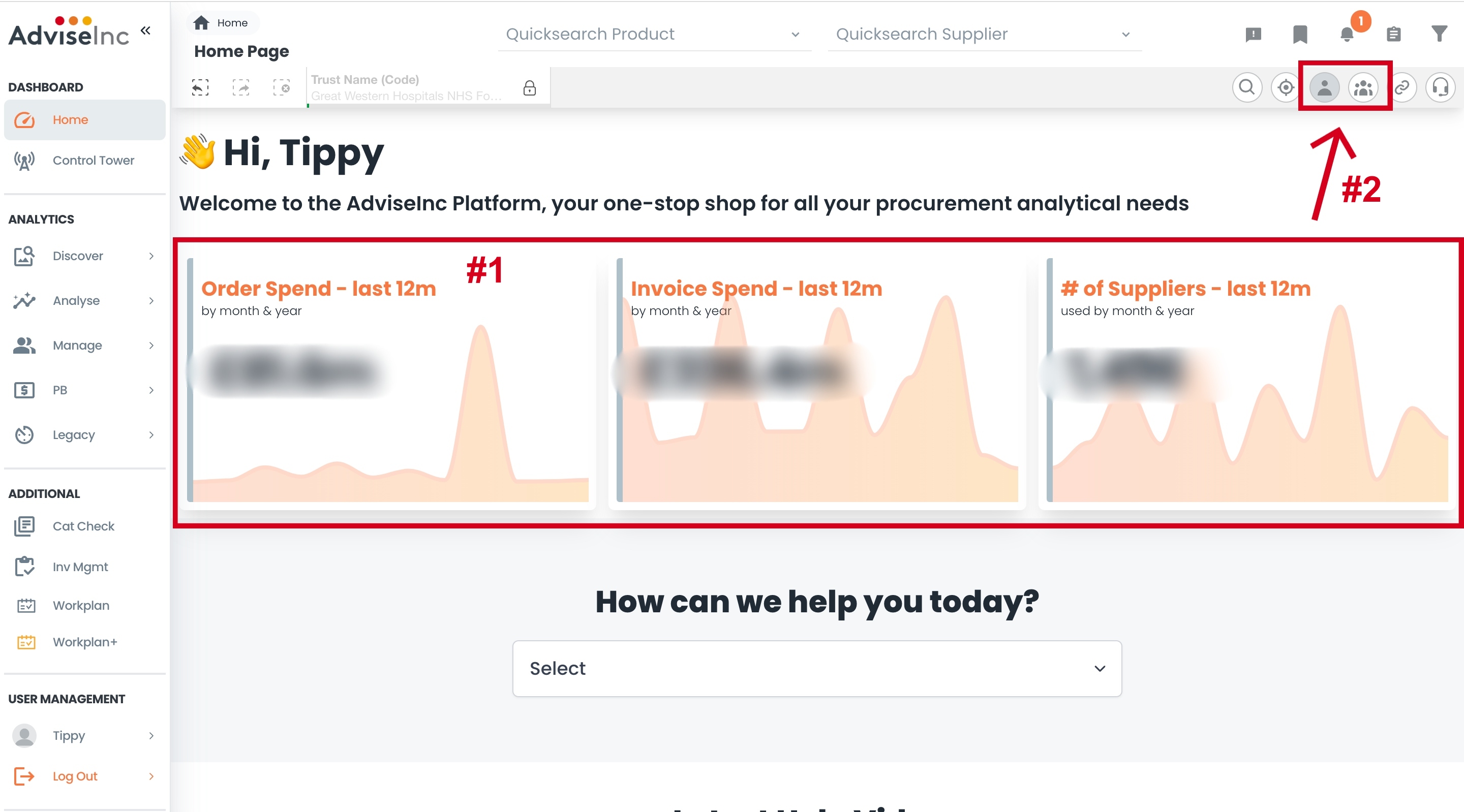The height and width of the screenshot is (812, 1464).
Task: Click the Order Spend last 12m card
Action: coord(389,381)
